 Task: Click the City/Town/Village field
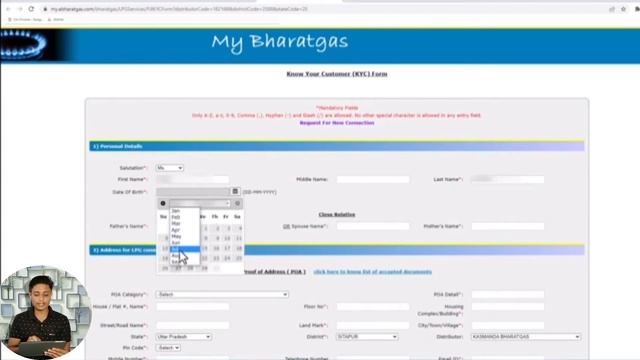[508, 325]
